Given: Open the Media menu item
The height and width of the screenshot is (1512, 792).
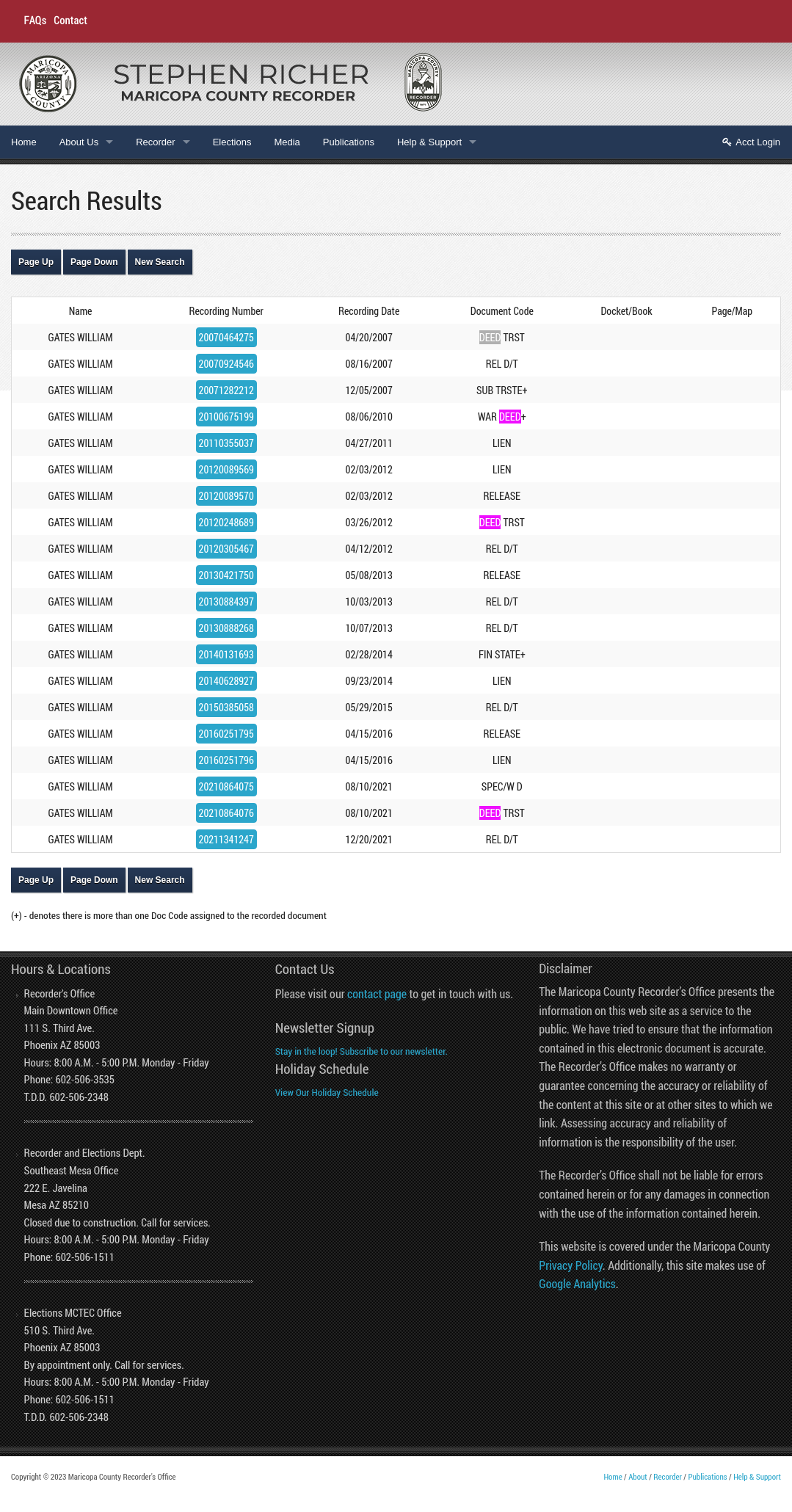Looking at the screenshot, I should coord(287,142).
